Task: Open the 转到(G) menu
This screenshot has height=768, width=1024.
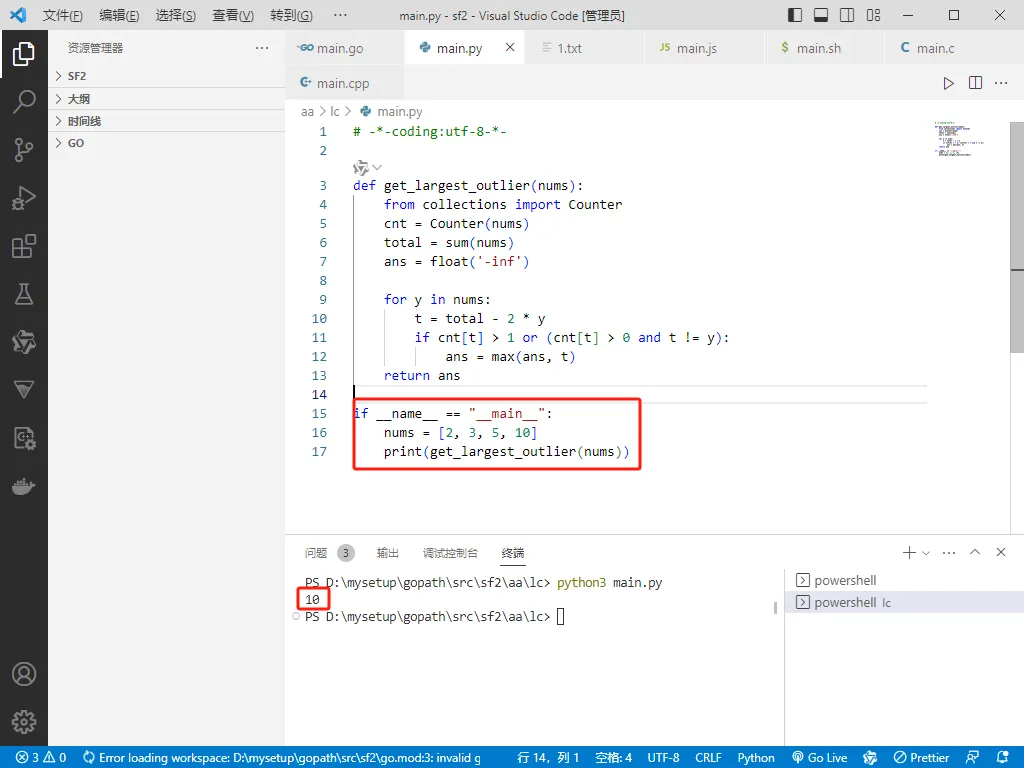Action: pyautogui.click(x=291, y=15)
